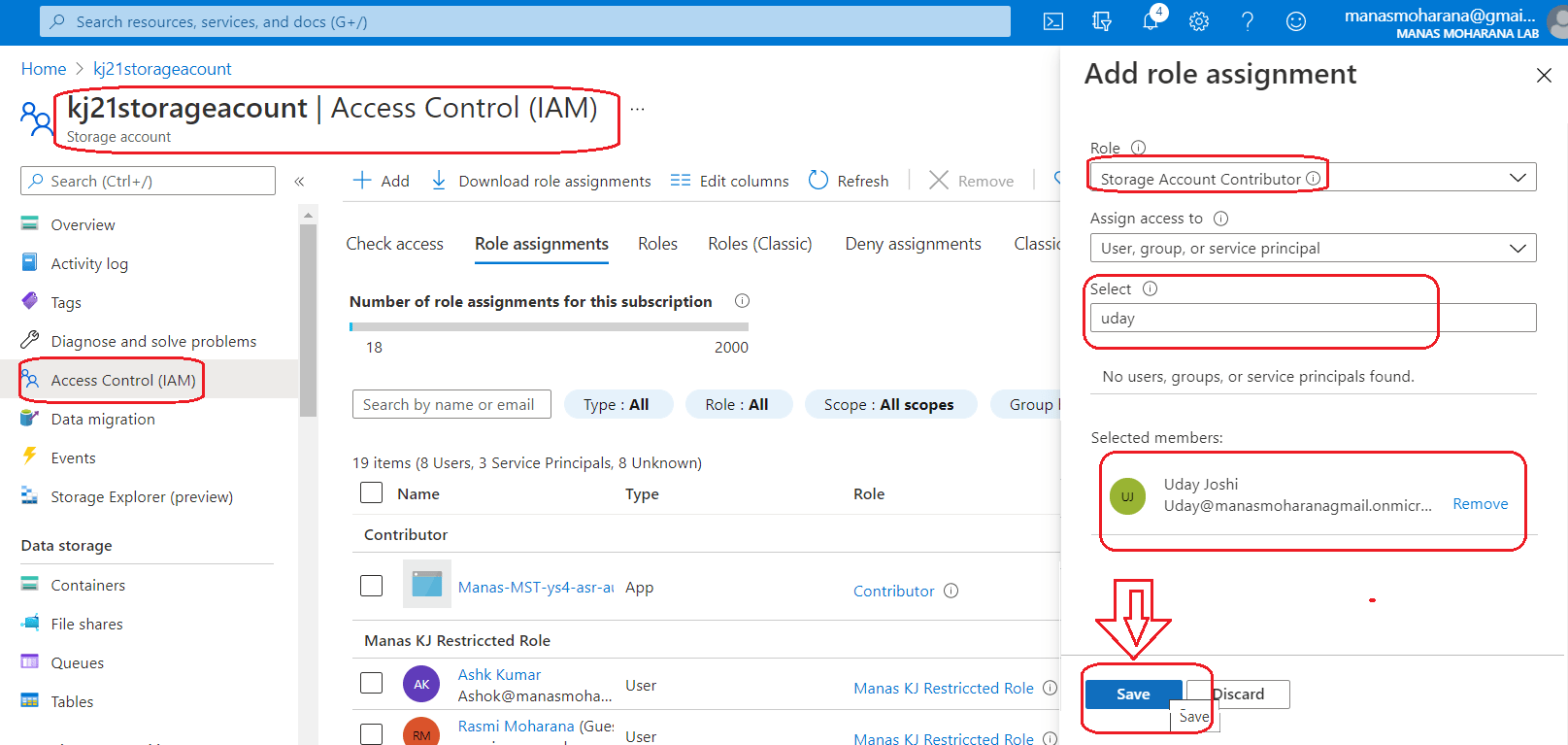
Task: Check the Ashk Kumar row checkbox
Action: (x=371, y=683)
